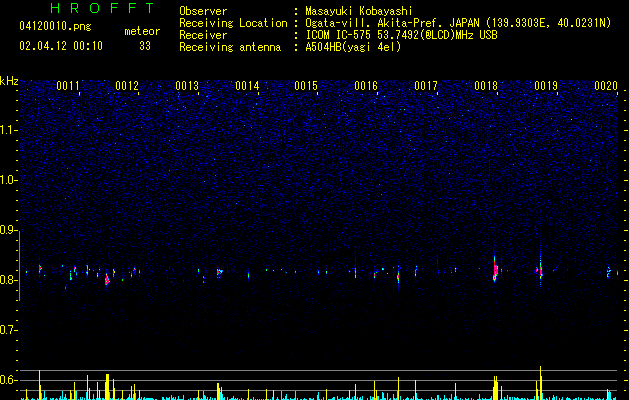This screenshot has height=400, width=629.
Task: Click observer name Masayuki Kobayashi
Action: click(x=359, y=11)
